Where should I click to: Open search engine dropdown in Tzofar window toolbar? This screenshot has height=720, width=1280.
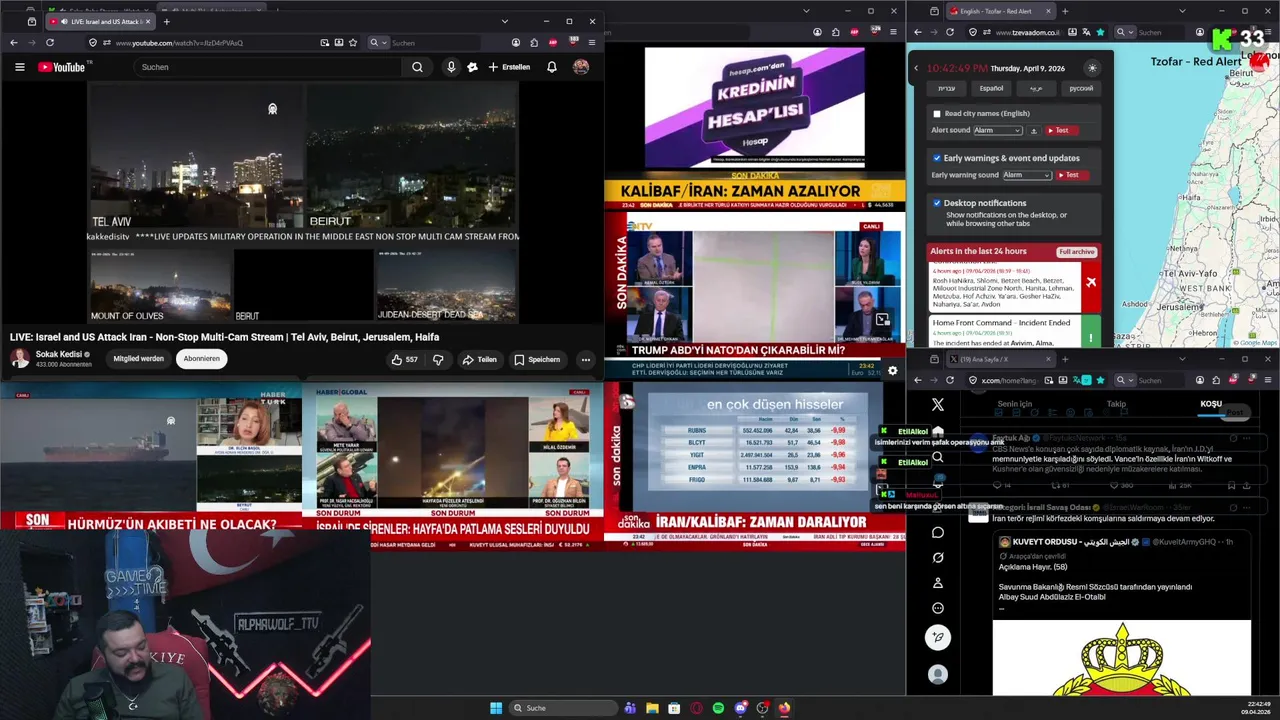click(1124, 32)
